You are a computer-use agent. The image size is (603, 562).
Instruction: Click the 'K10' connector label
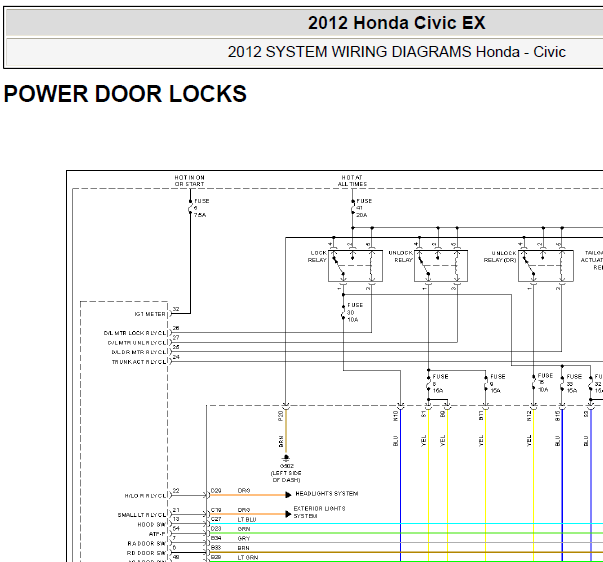[x=395, y=416]
